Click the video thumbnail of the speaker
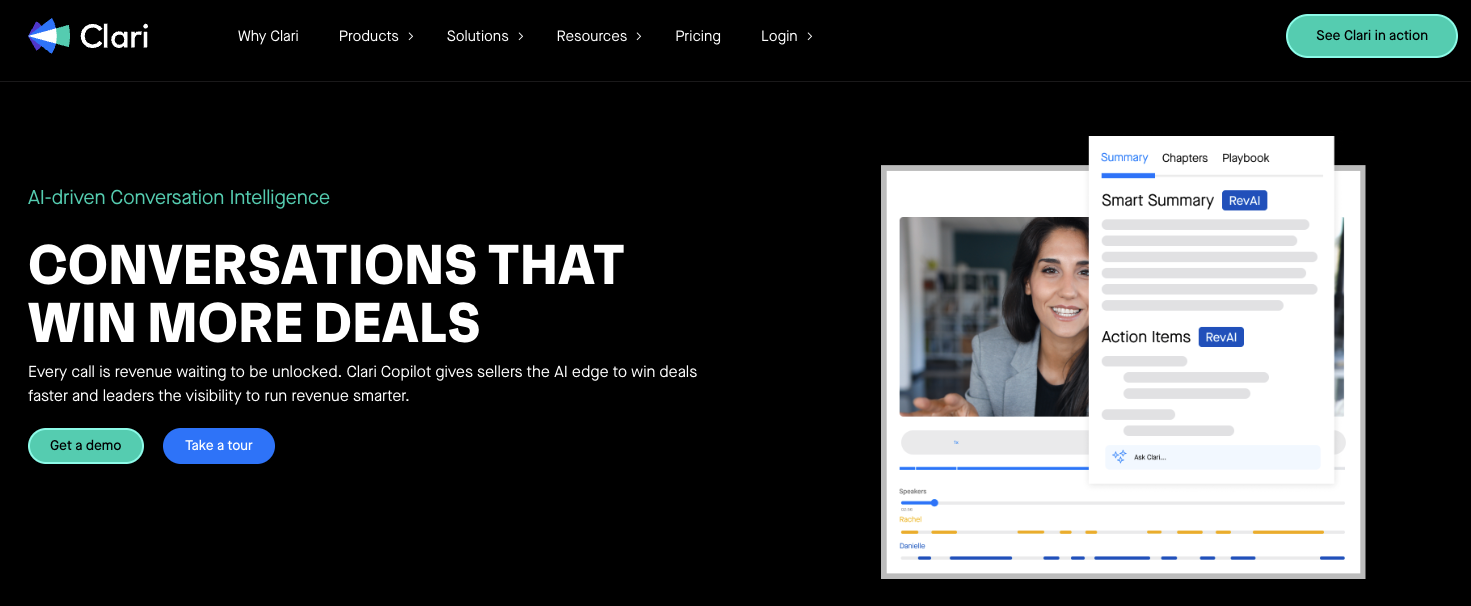This screenshot has width=1471, height=606. [995, 316]
